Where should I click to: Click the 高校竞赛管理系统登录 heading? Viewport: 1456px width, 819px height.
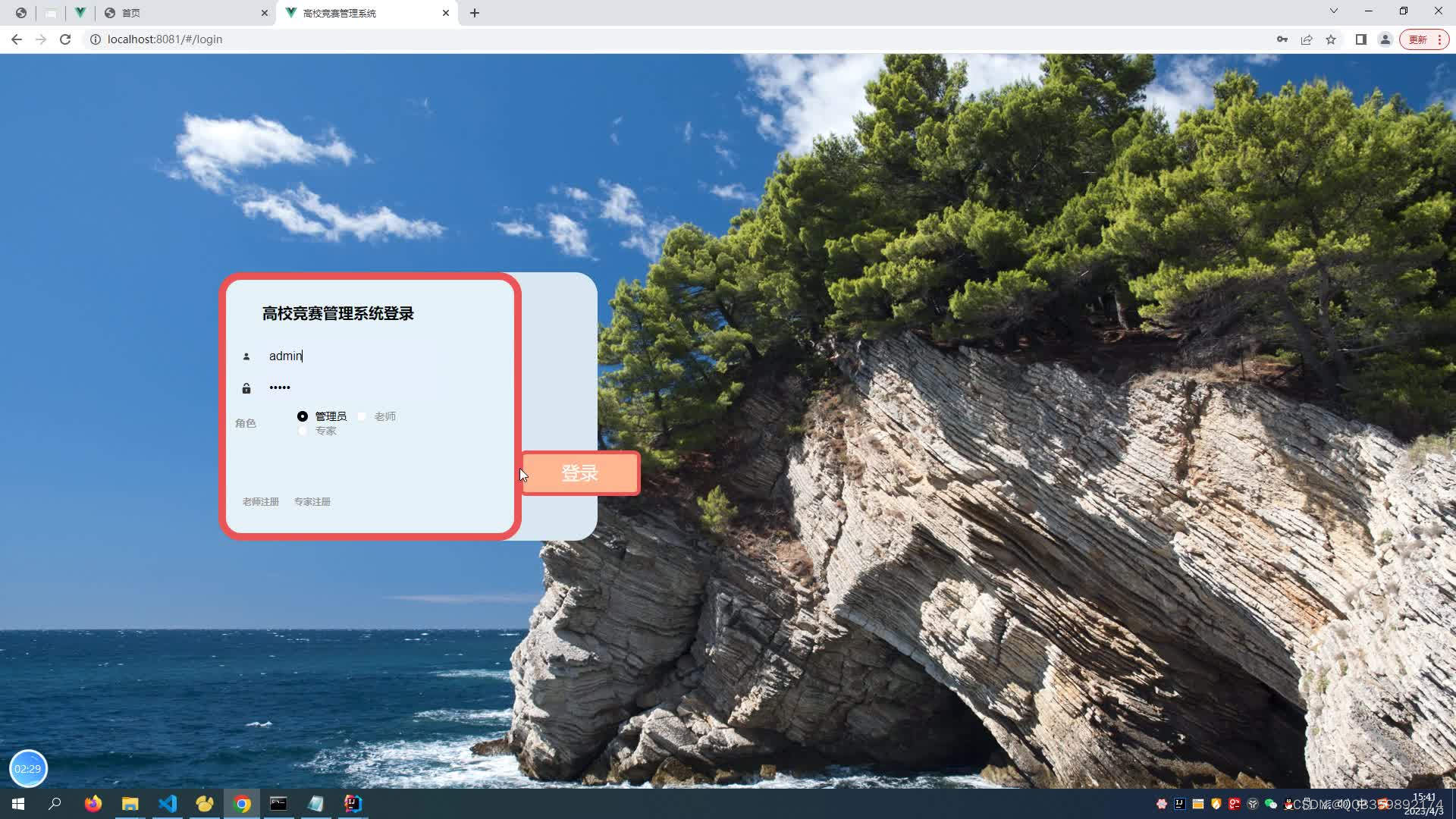338,314
